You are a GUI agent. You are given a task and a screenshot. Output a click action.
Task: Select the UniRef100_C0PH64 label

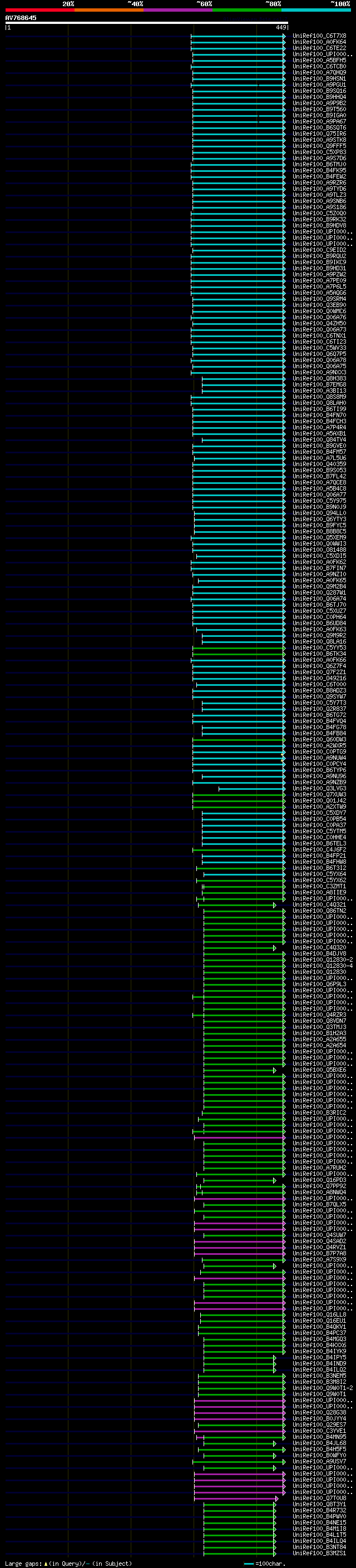coord(319,617)
